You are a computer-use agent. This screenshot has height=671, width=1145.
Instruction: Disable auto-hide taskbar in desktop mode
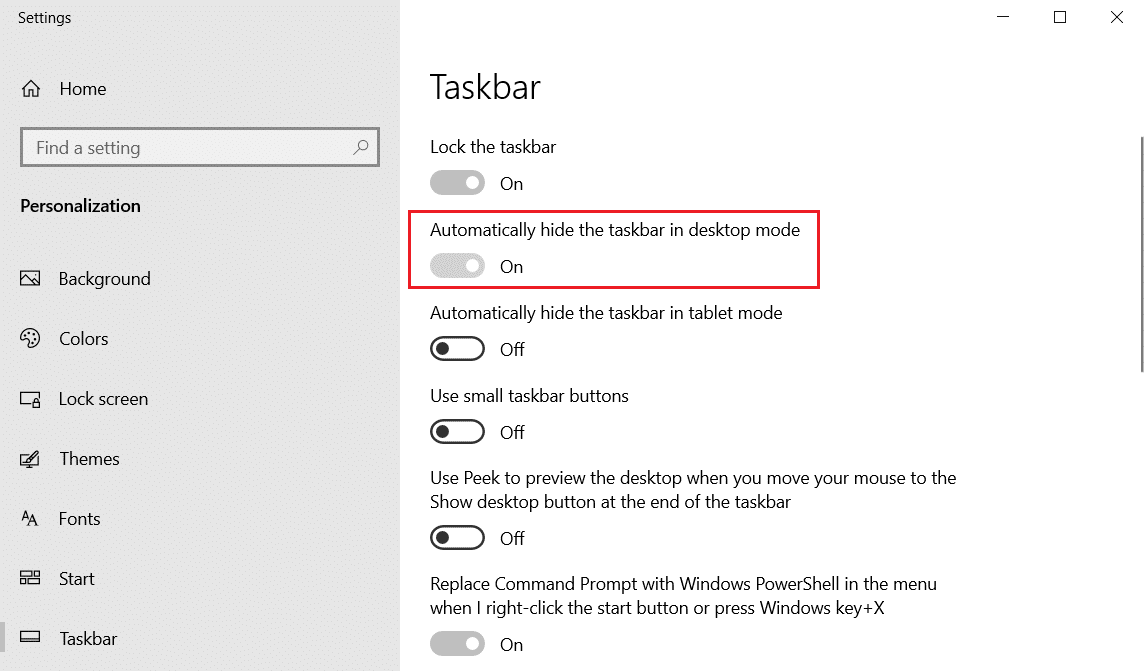(457, 266)
